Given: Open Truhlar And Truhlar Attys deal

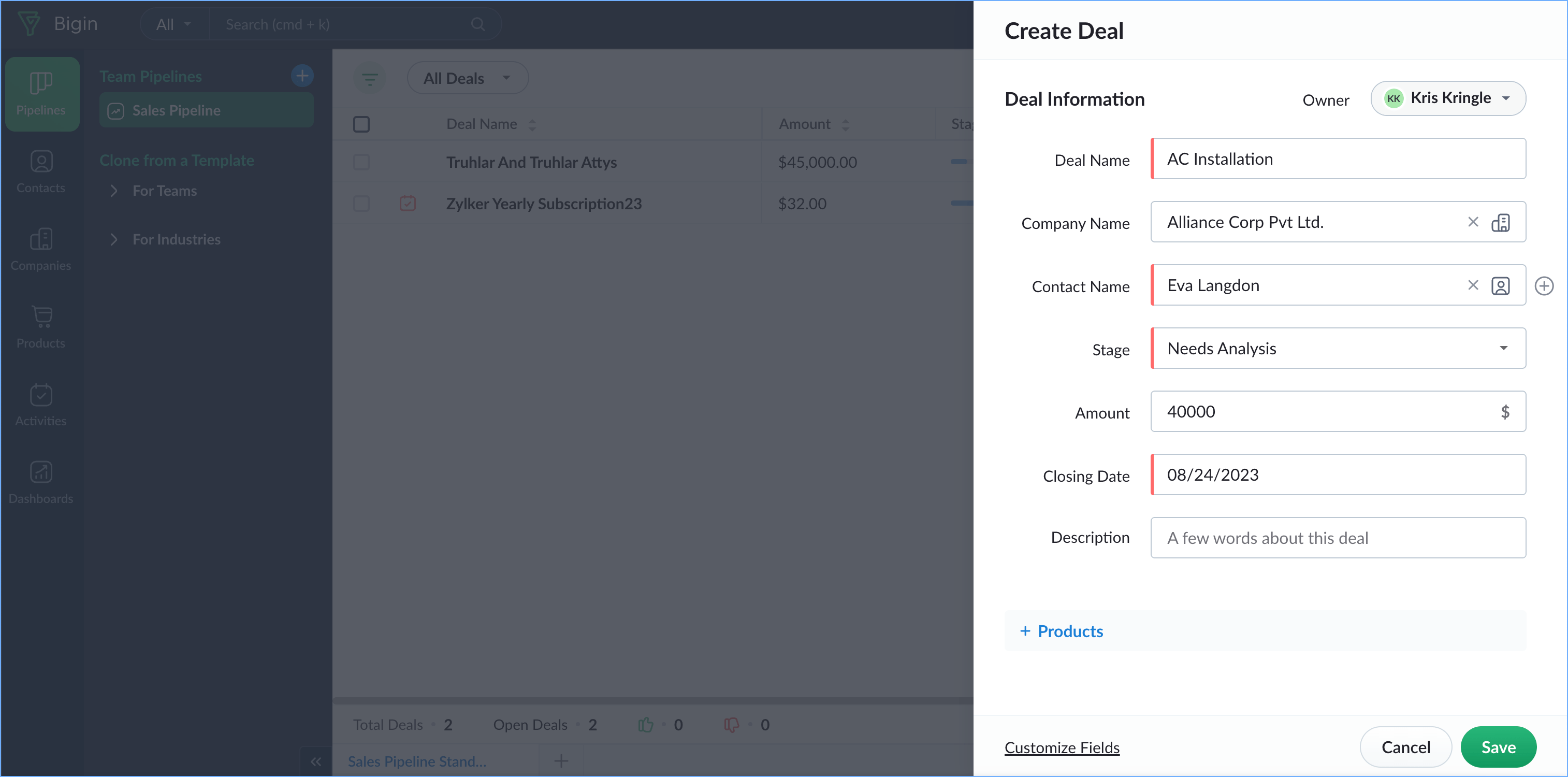Looking at the screenshot, I should click(x=531, y=162).
